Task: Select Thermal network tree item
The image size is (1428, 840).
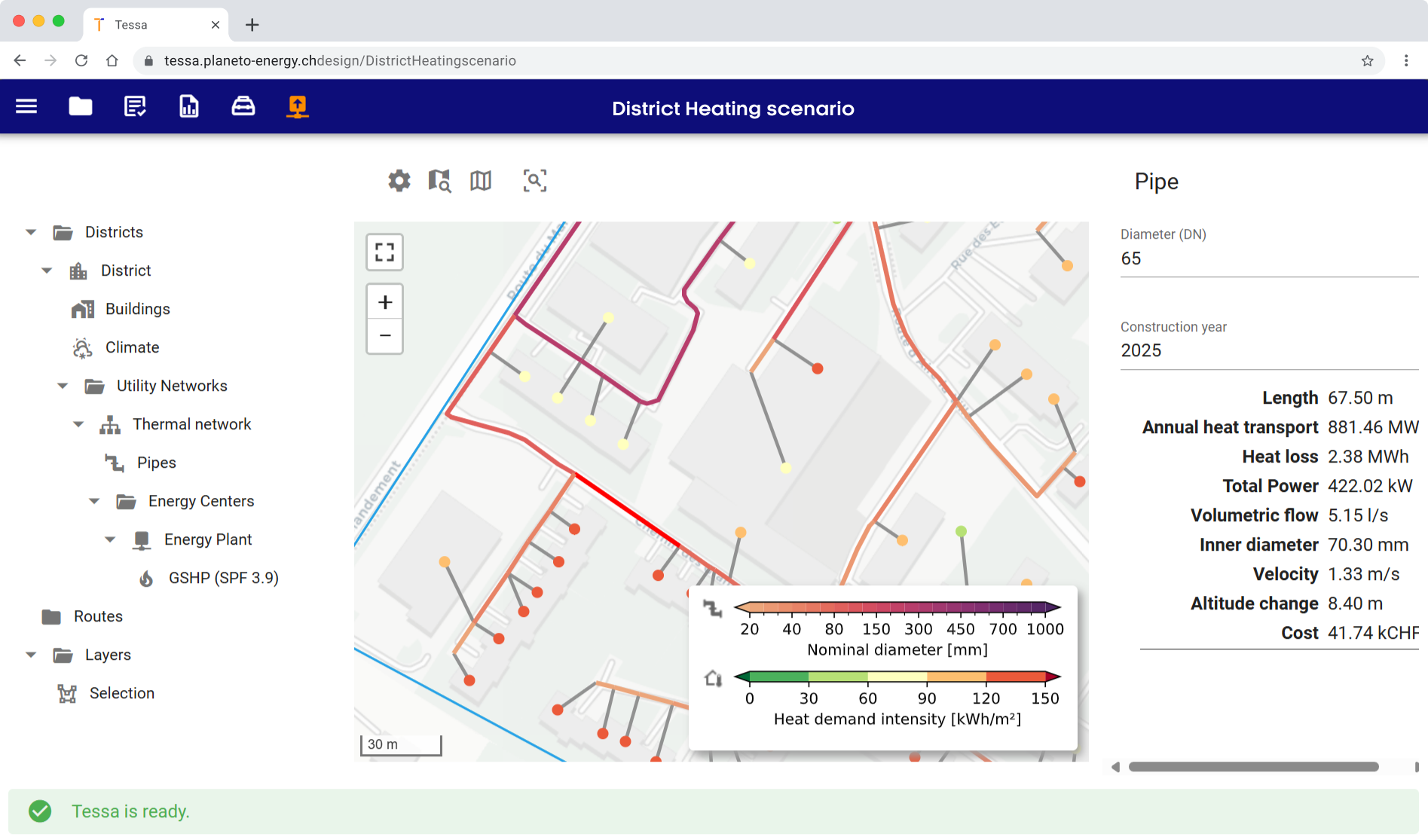Action: [192, 424]
